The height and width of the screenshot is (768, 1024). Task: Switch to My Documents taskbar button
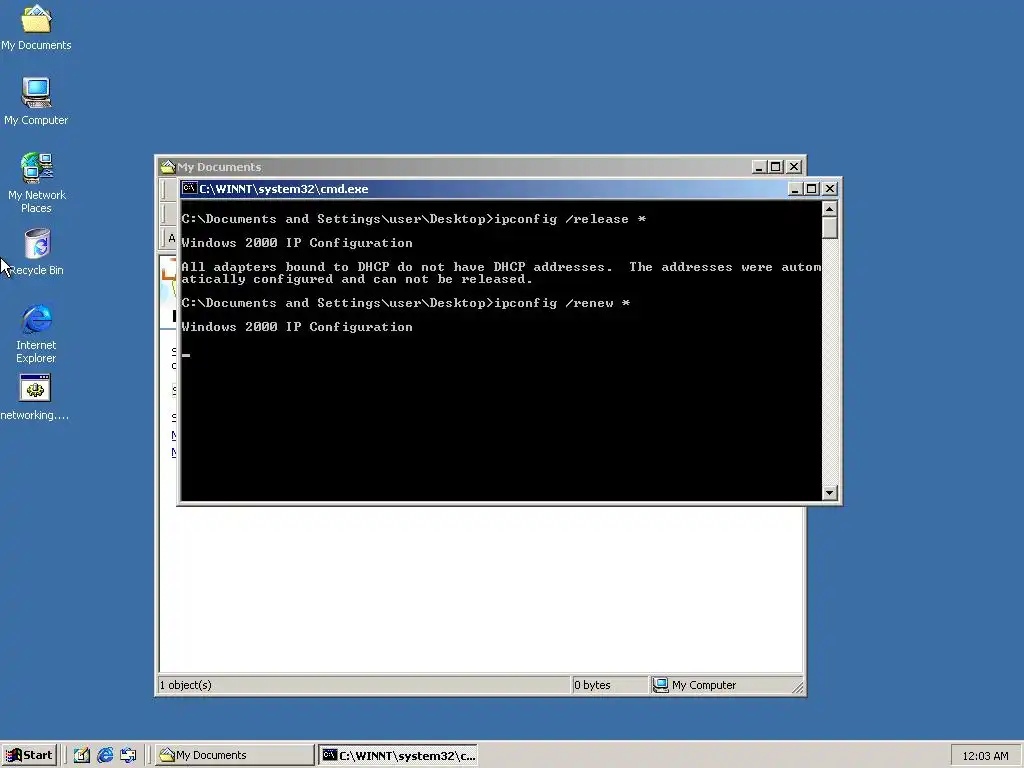coord(235,755)
